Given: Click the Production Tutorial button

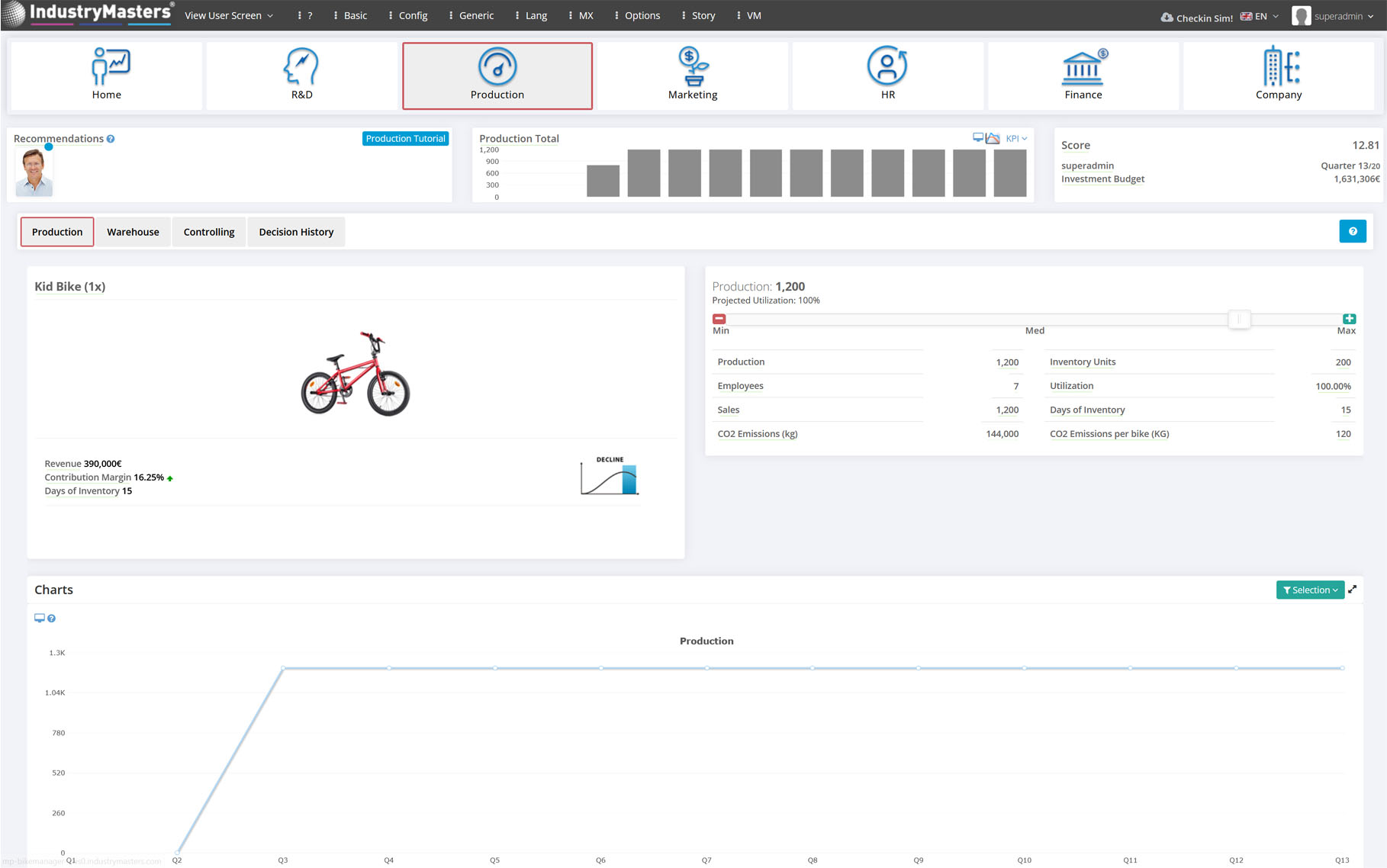Looking at the screenshot, I should pos(405,139).
